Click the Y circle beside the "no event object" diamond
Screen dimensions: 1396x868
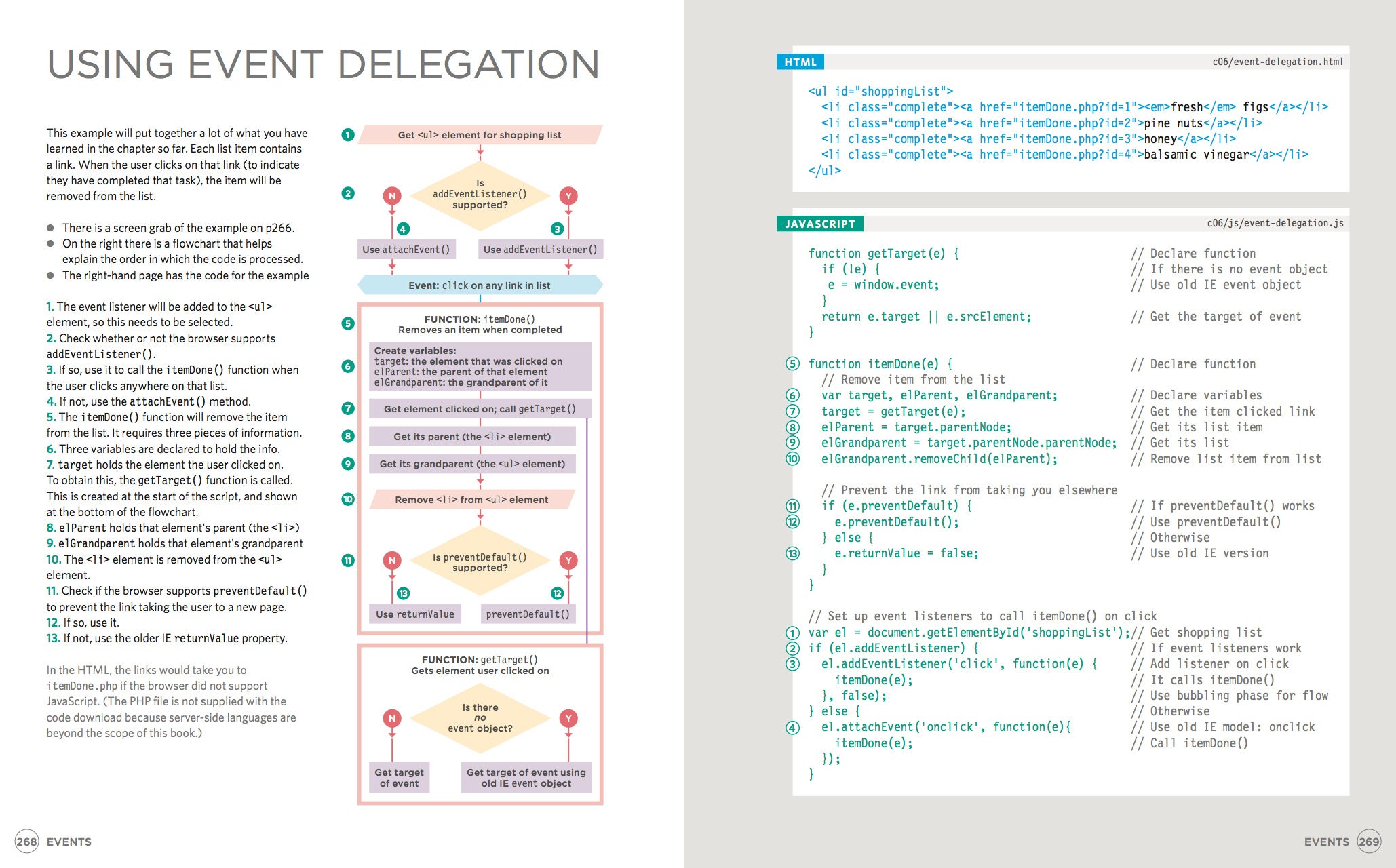click(568, 718)
